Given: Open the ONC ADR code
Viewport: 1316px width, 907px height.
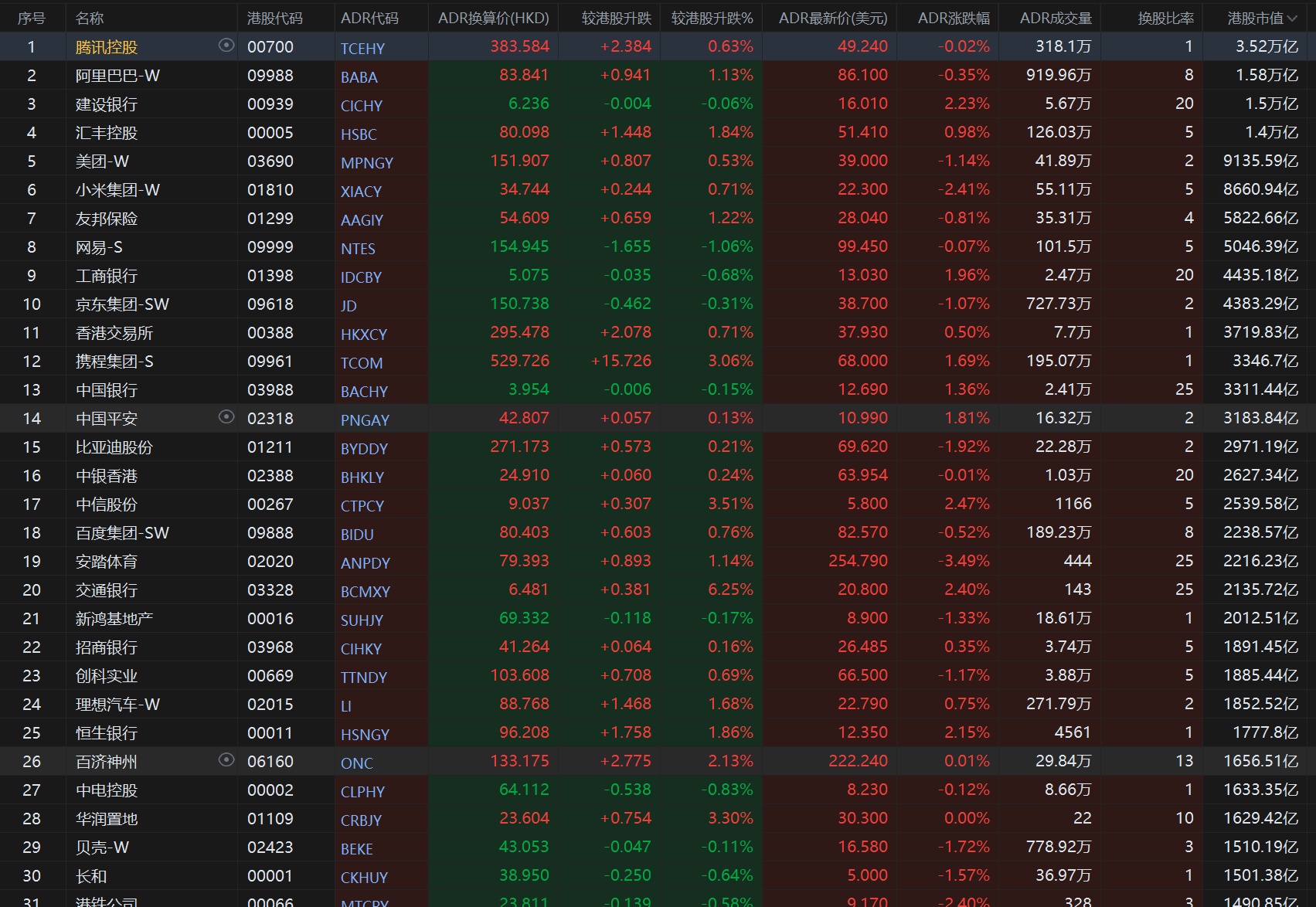Looking at the screenshot, I should tap(357, 763).
